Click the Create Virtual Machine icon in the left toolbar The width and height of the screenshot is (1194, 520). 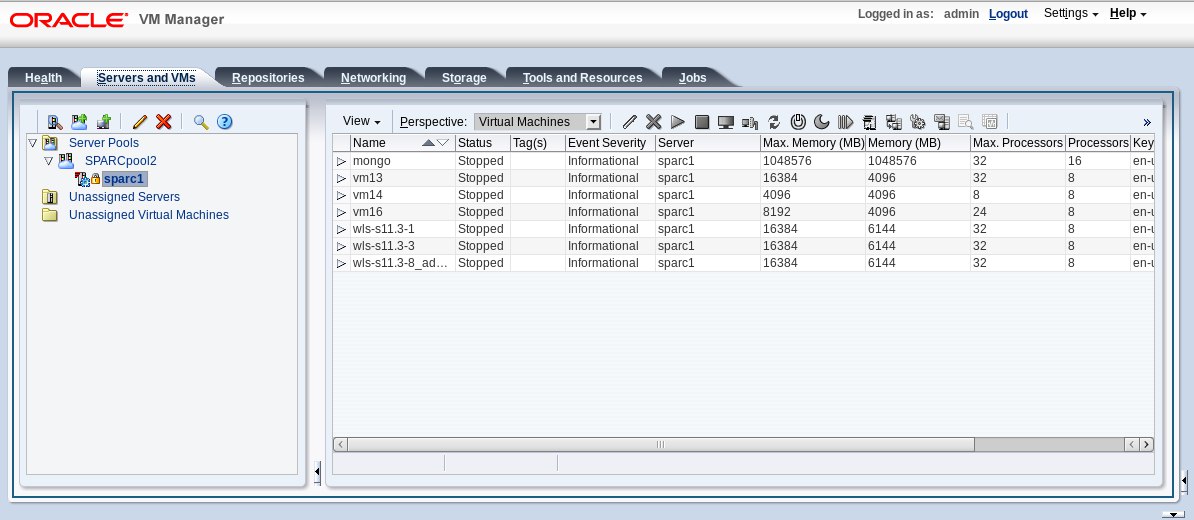point(104,122)
